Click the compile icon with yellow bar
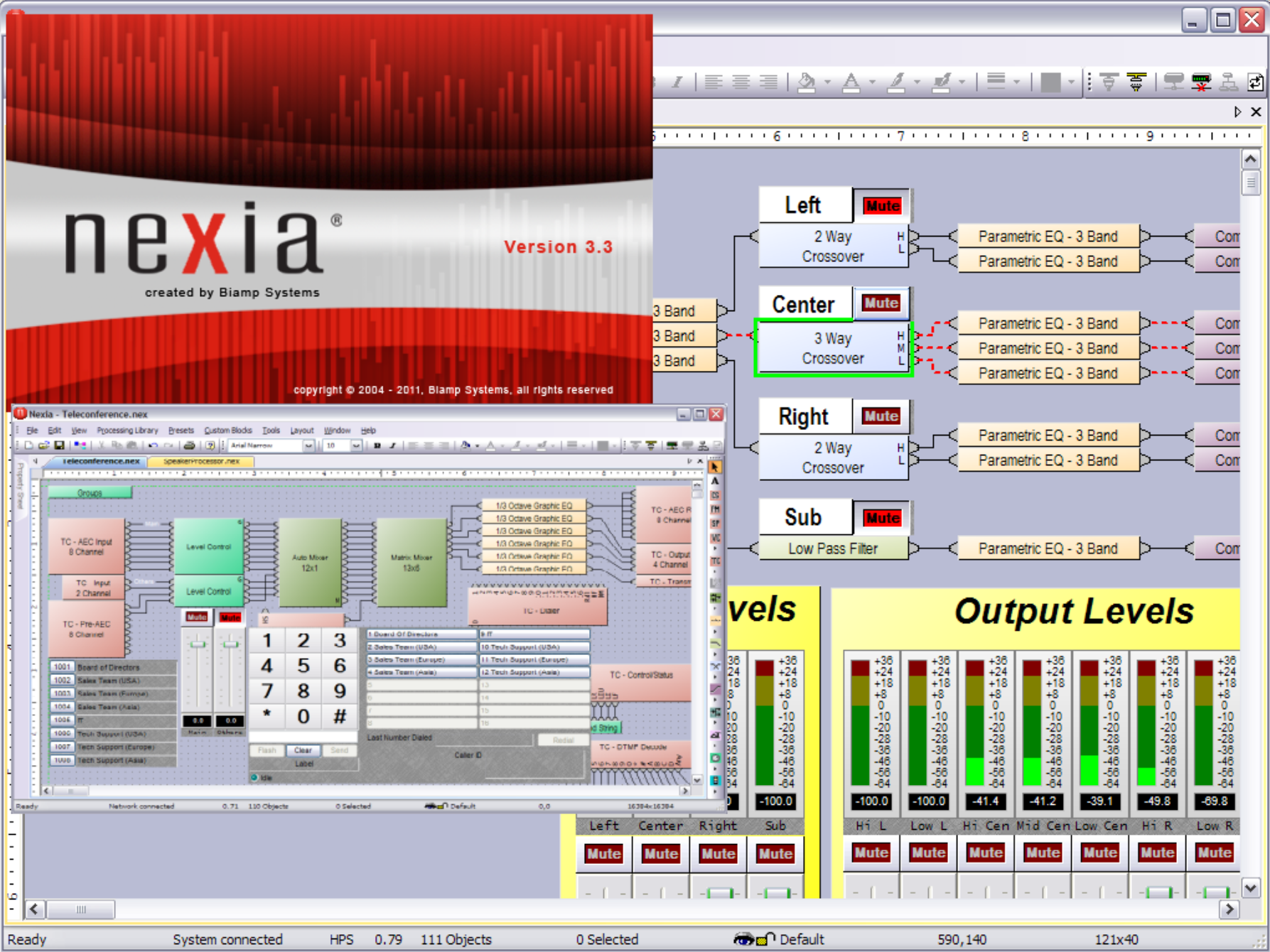Viewport: 1270px width, 952px height. pos(1136,82)
